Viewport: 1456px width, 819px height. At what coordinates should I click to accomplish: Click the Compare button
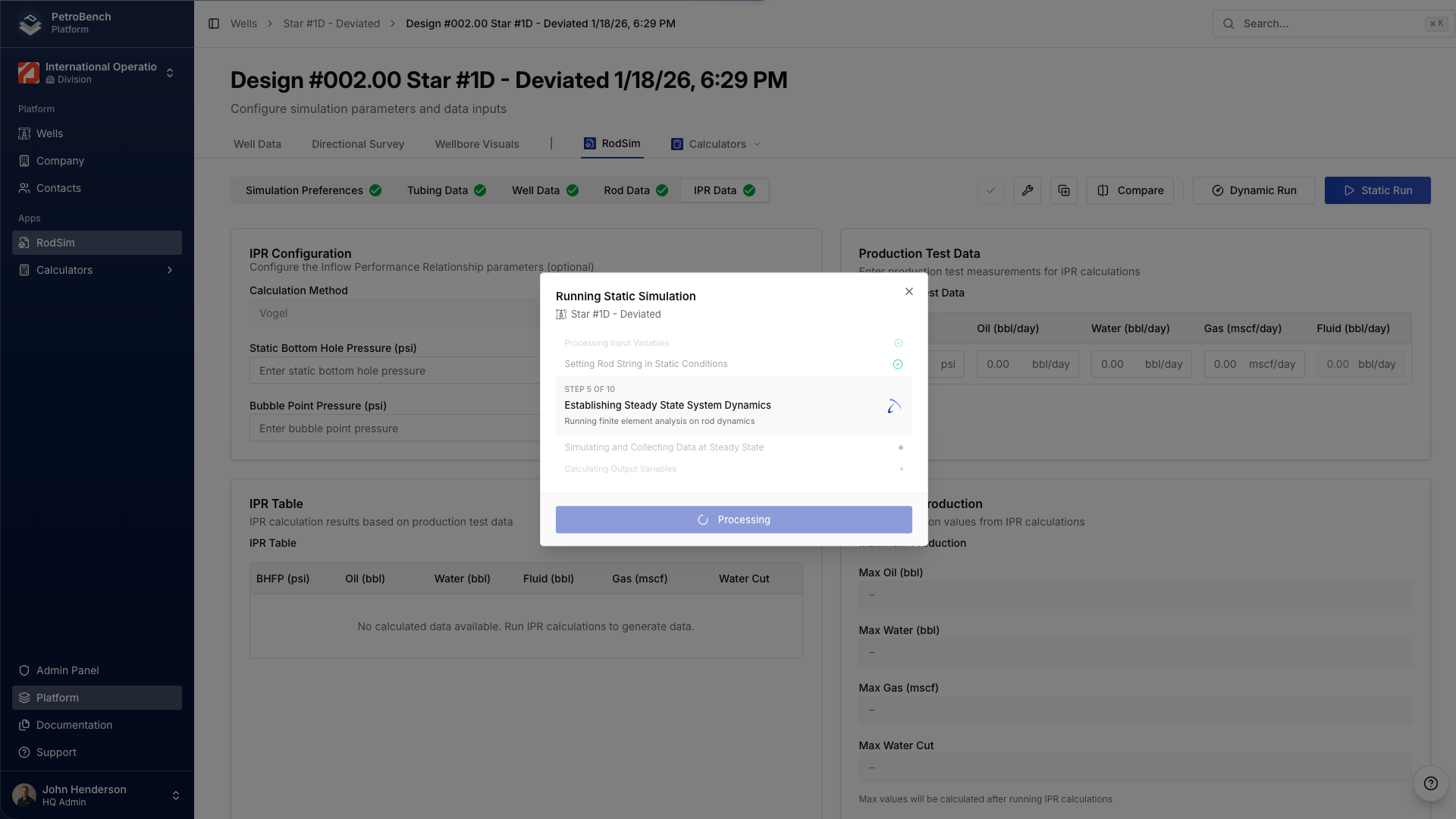(1130, 190)
